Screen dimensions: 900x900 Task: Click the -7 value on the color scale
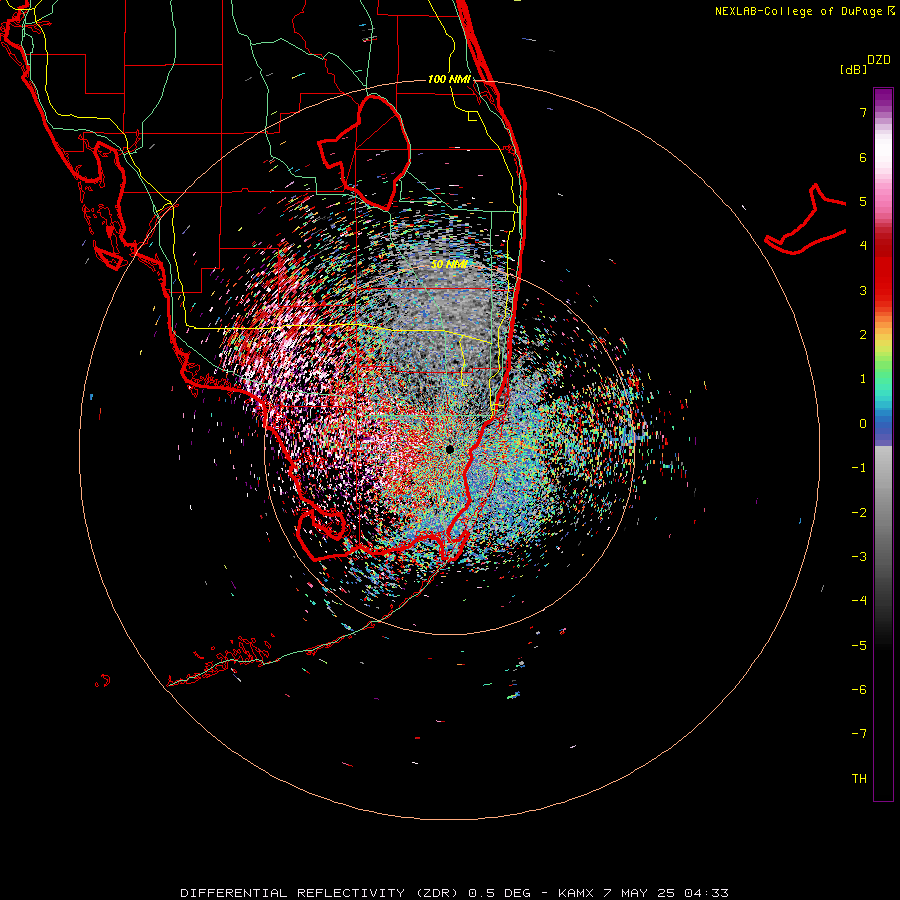[x=859, y=734]
